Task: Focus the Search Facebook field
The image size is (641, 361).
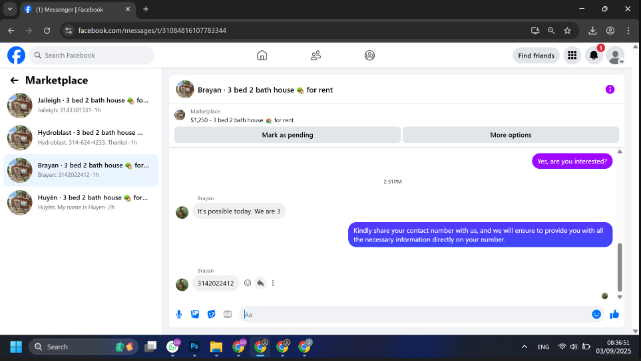Action: click(x=92, y=55)
